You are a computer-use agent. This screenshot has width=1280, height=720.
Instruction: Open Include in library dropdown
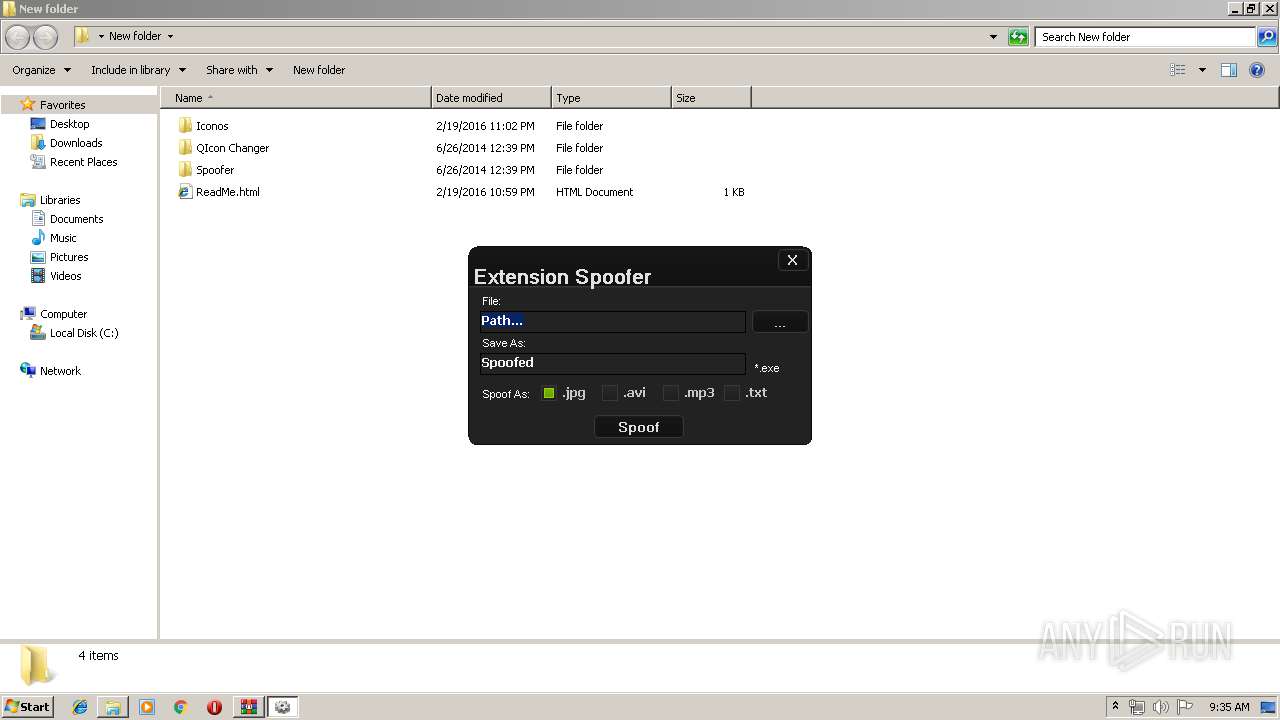pos(138,70)
